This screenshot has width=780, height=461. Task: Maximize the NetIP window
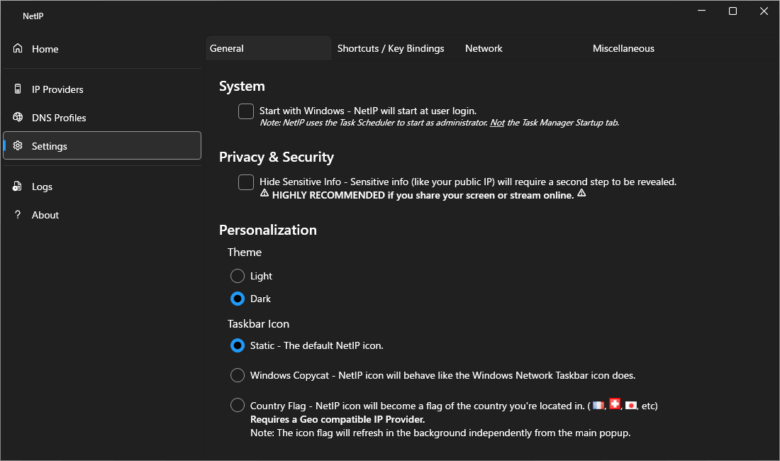point(733,11)
